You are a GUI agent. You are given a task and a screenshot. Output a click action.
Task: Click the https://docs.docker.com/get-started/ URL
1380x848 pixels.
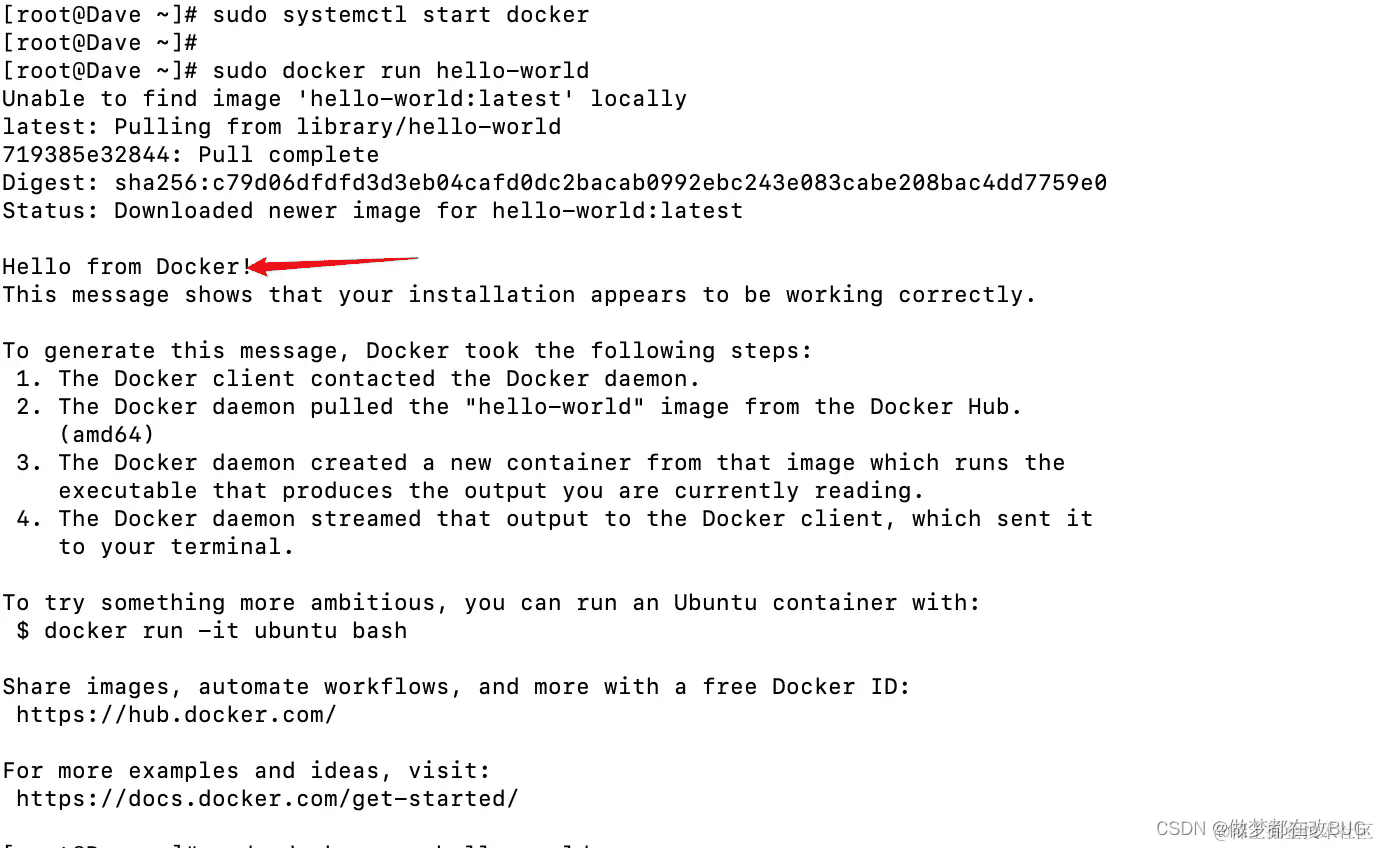click(267, 798)
